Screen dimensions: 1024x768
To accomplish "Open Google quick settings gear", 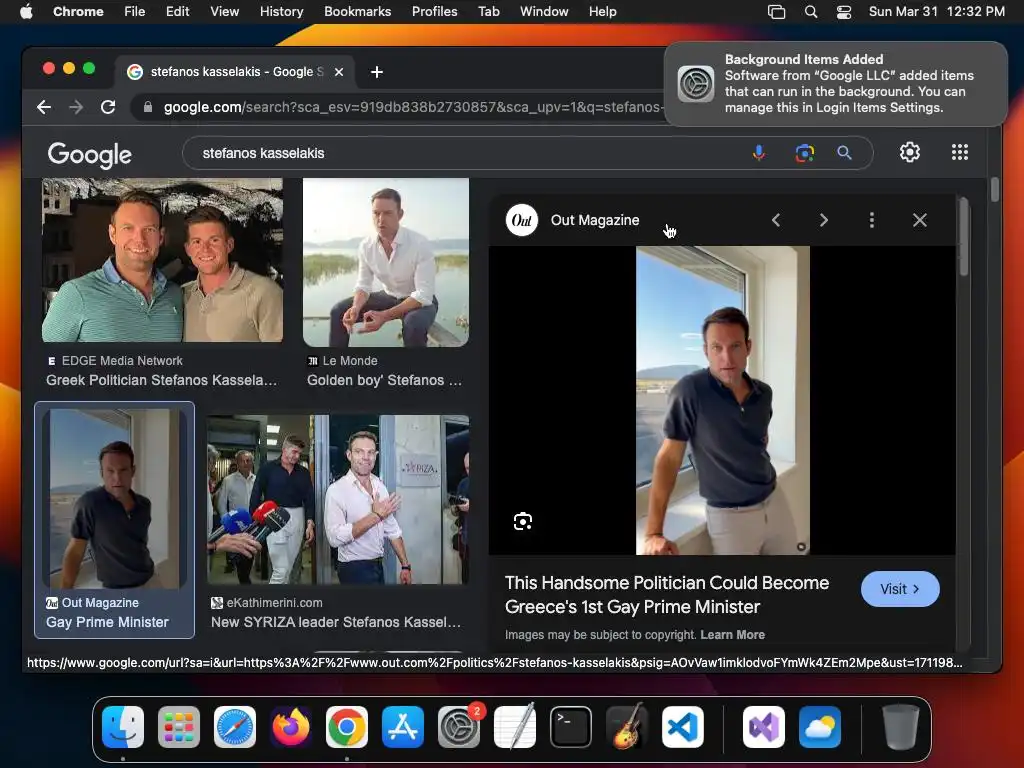I will tap(910, 152).
